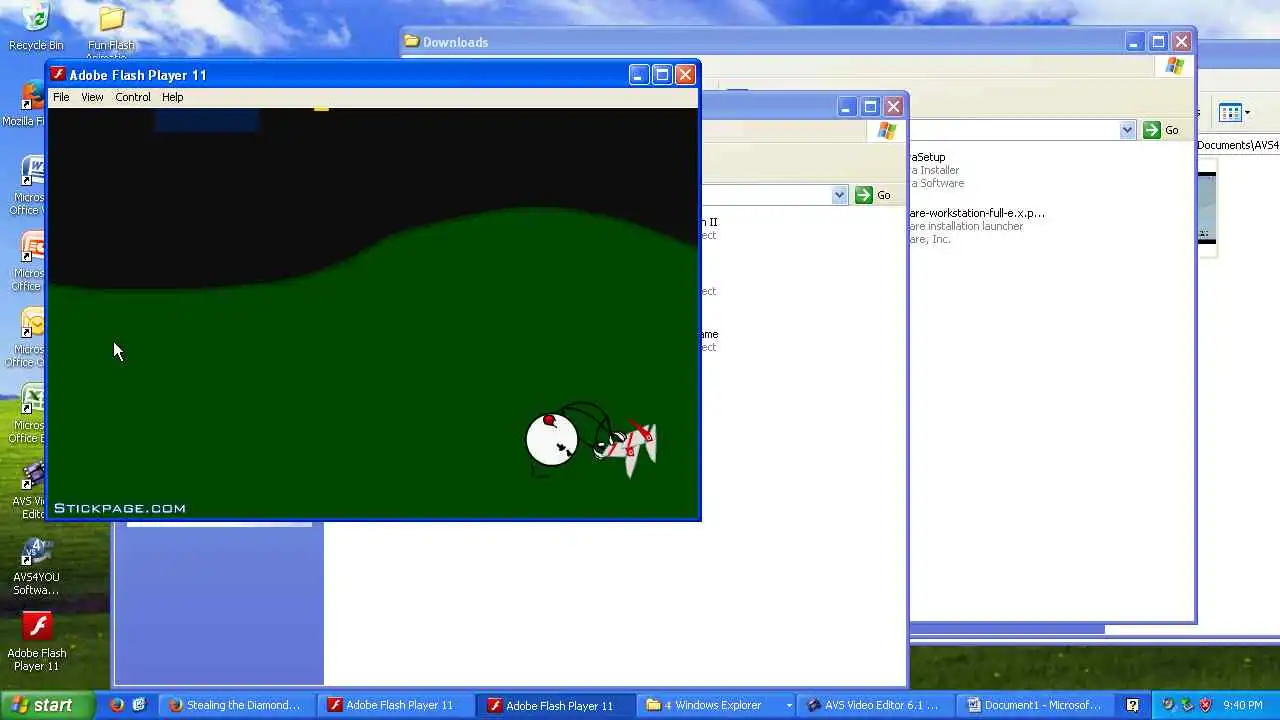The height and width of the screenshot is (720, 1280).
Task: Maximize the Adobe Flash Player window
Action: pos(662,75)
